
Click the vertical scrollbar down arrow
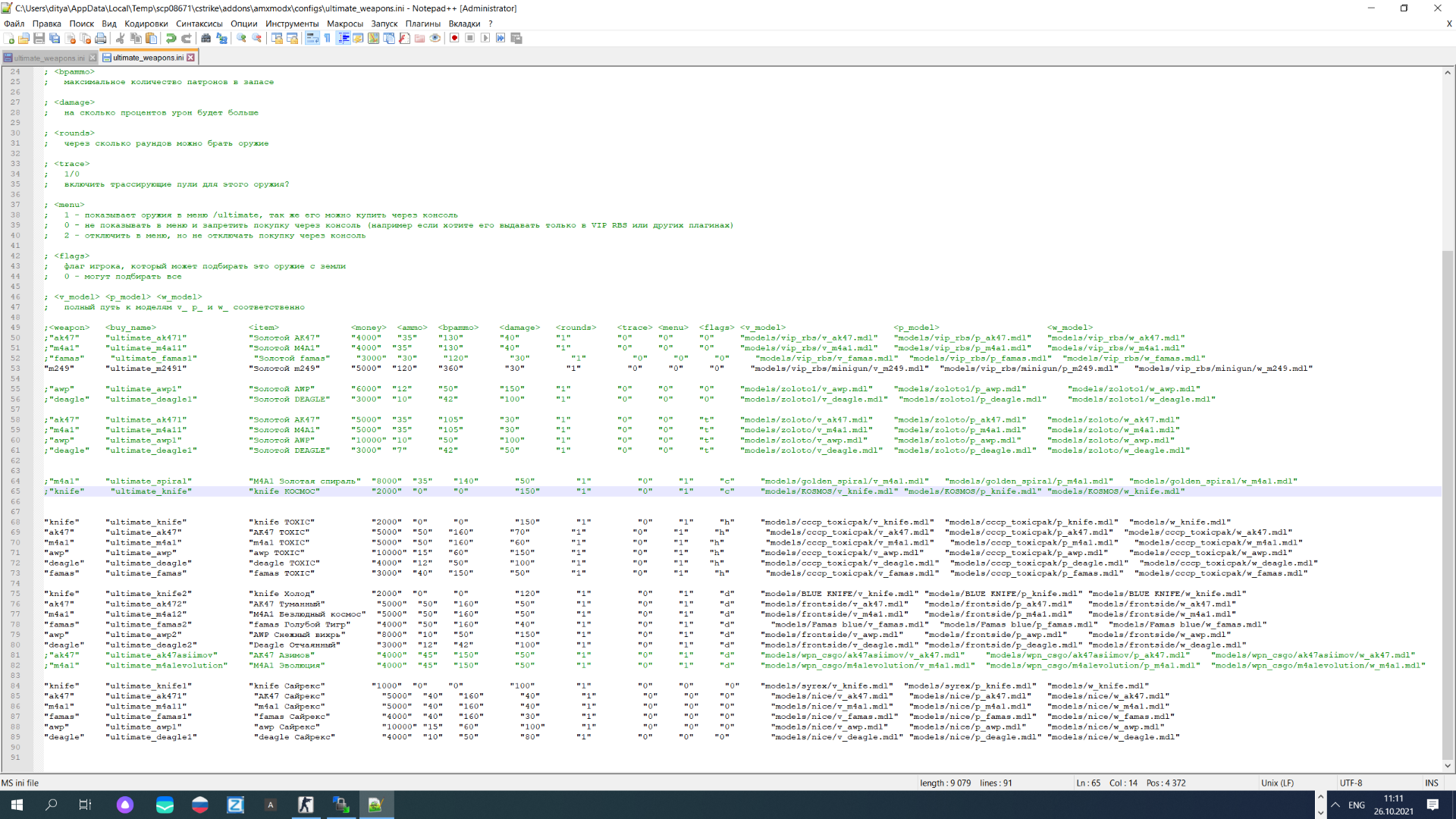pos(1447,766)
